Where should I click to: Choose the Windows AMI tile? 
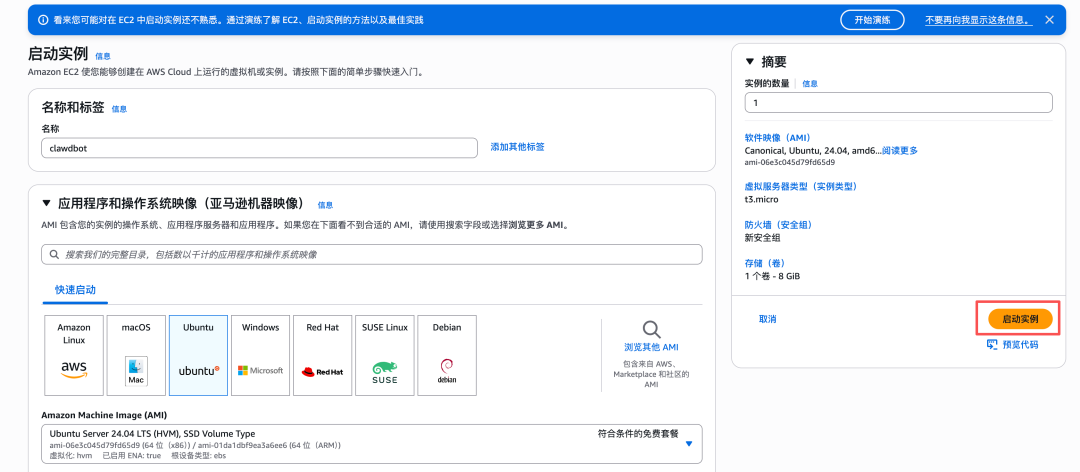(x=260, y=356)
